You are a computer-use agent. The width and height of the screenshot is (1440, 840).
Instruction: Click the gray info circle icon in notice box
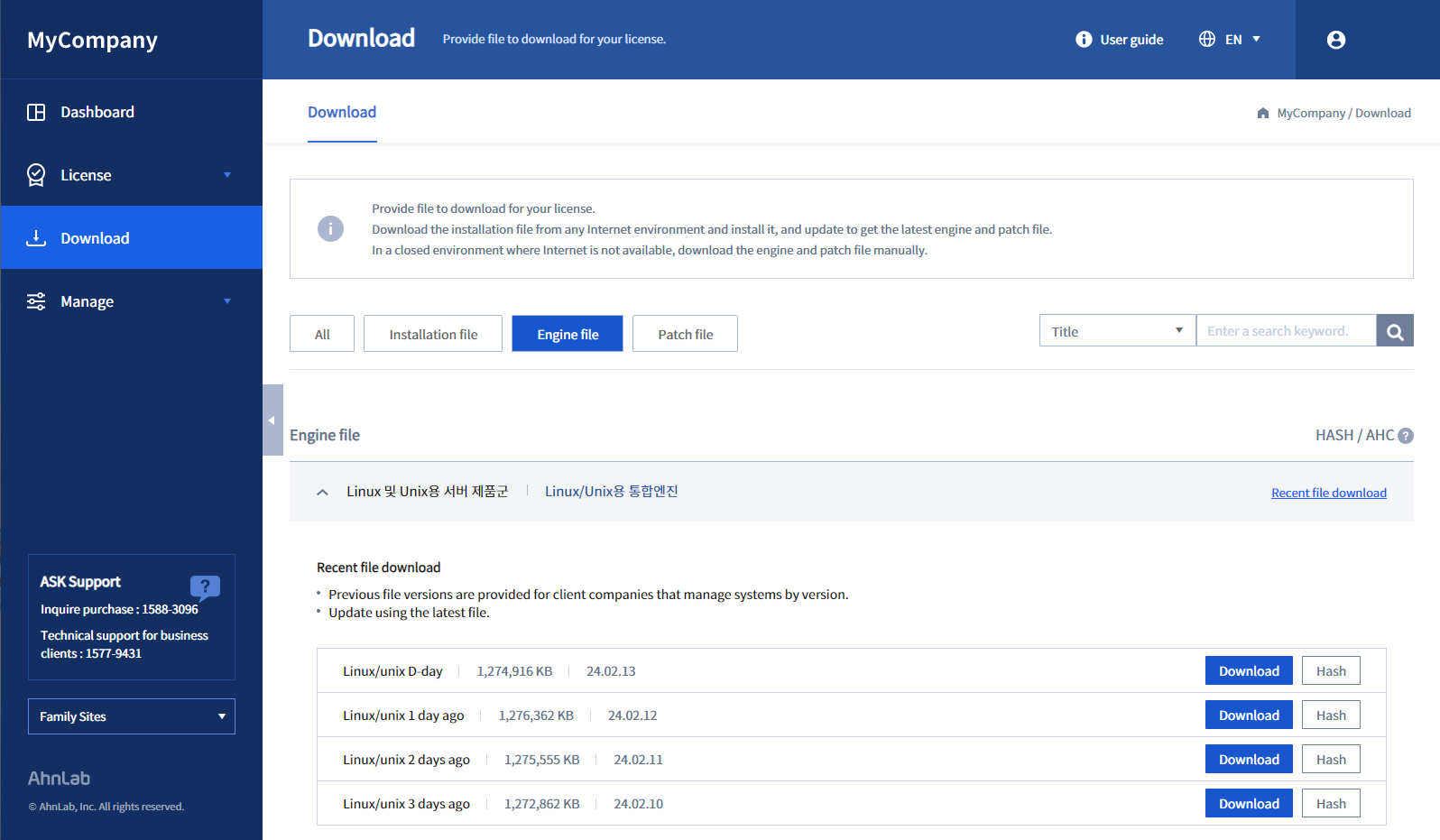coord(330,228)
